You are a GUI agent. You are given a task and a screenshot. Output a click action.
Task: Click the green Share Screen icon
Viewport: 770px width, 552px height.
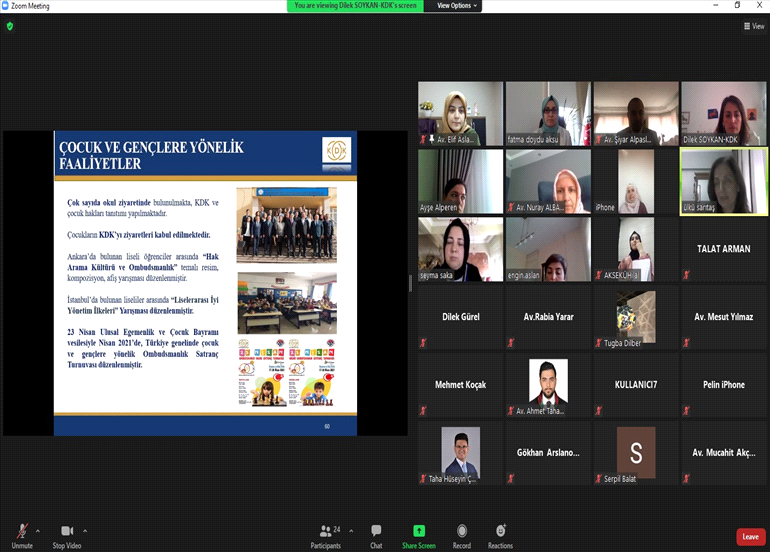pos(418,531)
